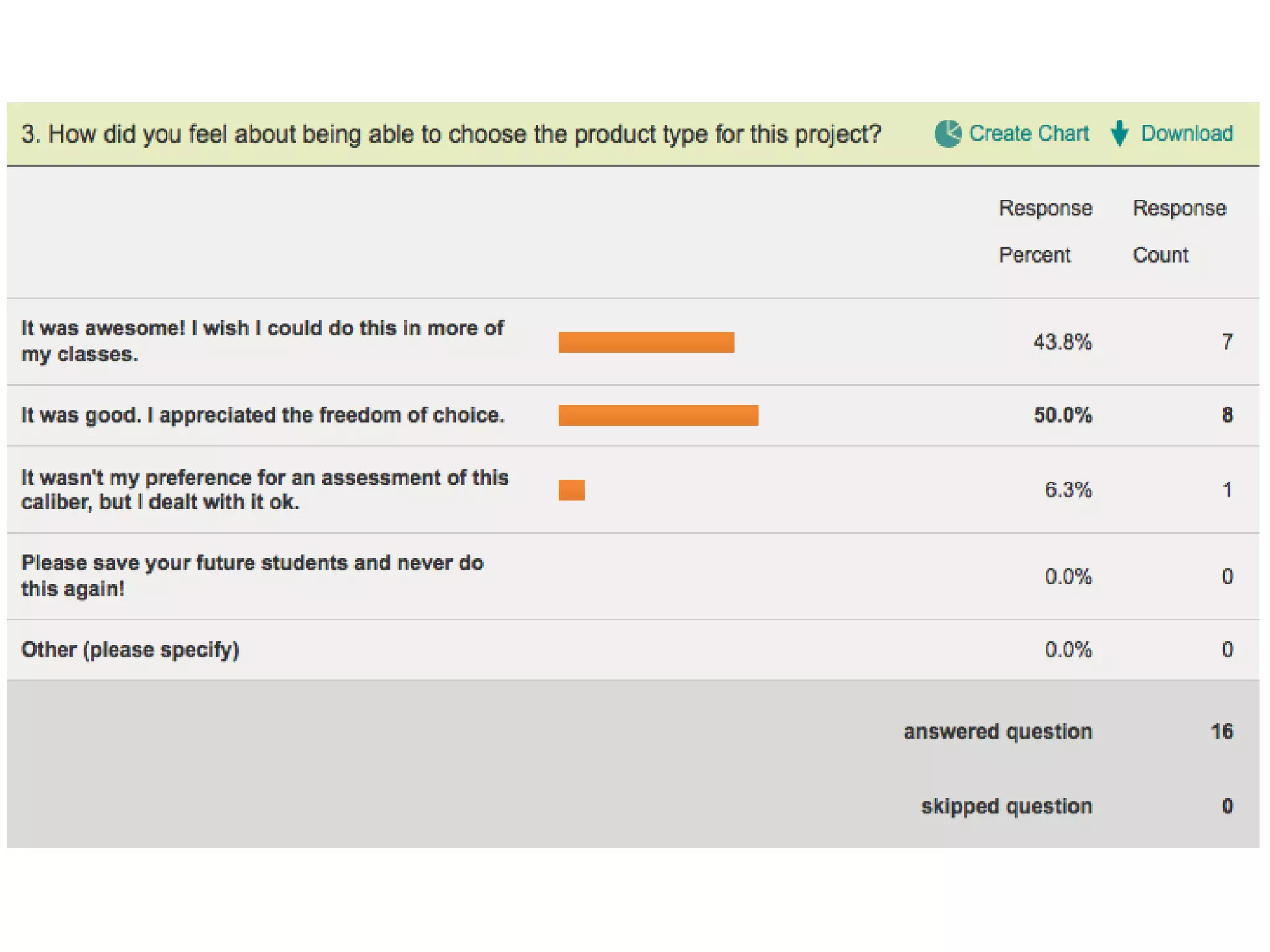Click the 43.8% percentage value
This screenshot has width=1270, height=952.
point(1062,342)
